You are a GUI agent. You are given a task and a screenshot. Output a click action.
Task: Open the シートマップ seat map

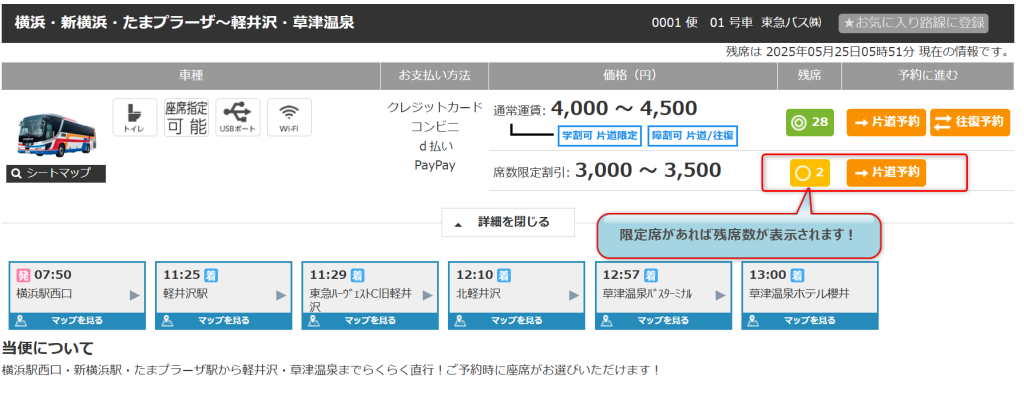coord(56,173)
